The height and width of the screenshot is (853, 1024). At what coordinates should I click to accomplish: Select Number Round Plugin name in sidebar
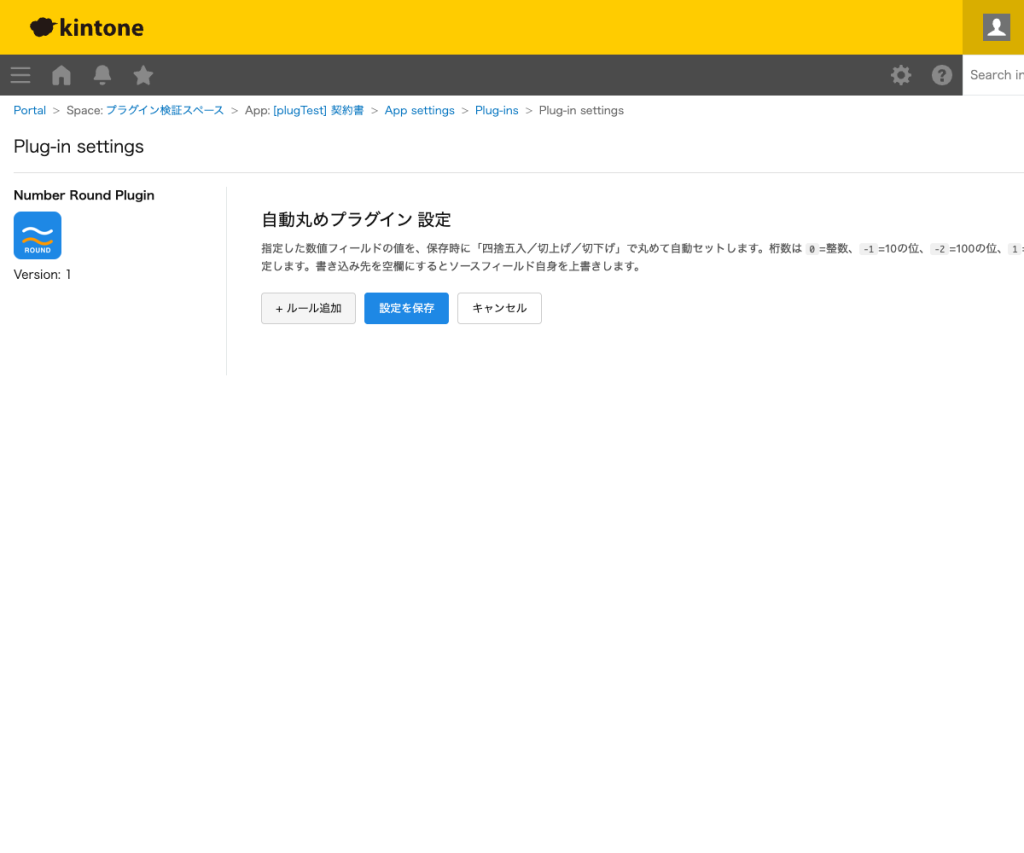(x=84, y=195)
